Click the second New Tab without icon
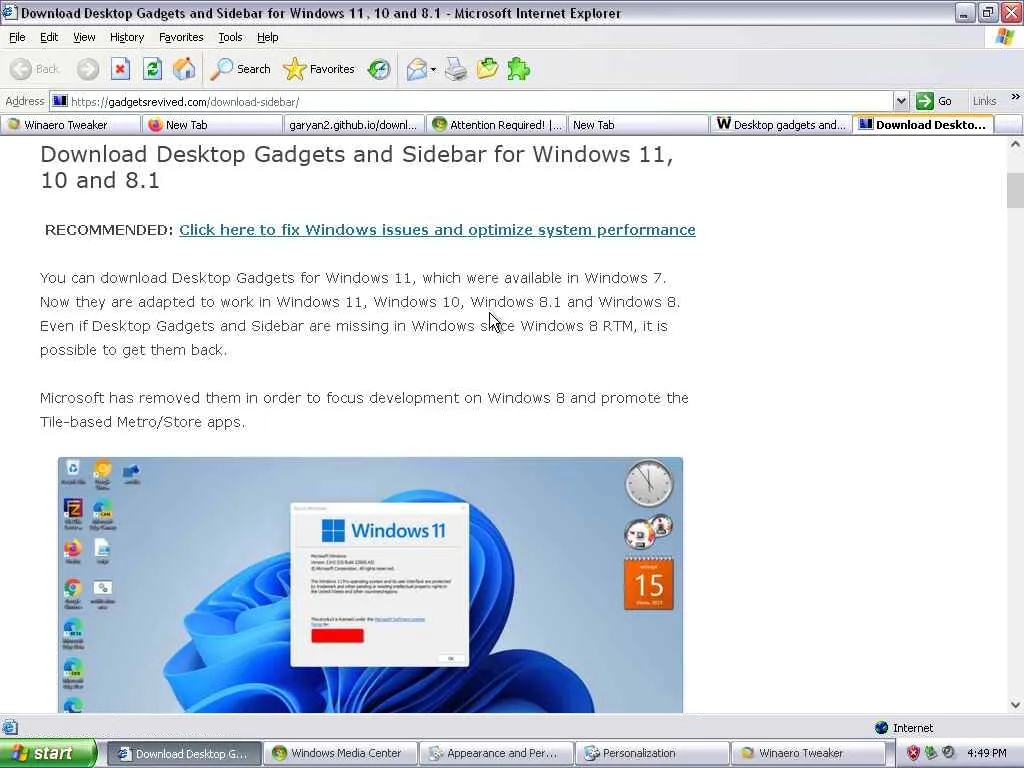The image size is (1024, 768). click(x=639, y=125)
